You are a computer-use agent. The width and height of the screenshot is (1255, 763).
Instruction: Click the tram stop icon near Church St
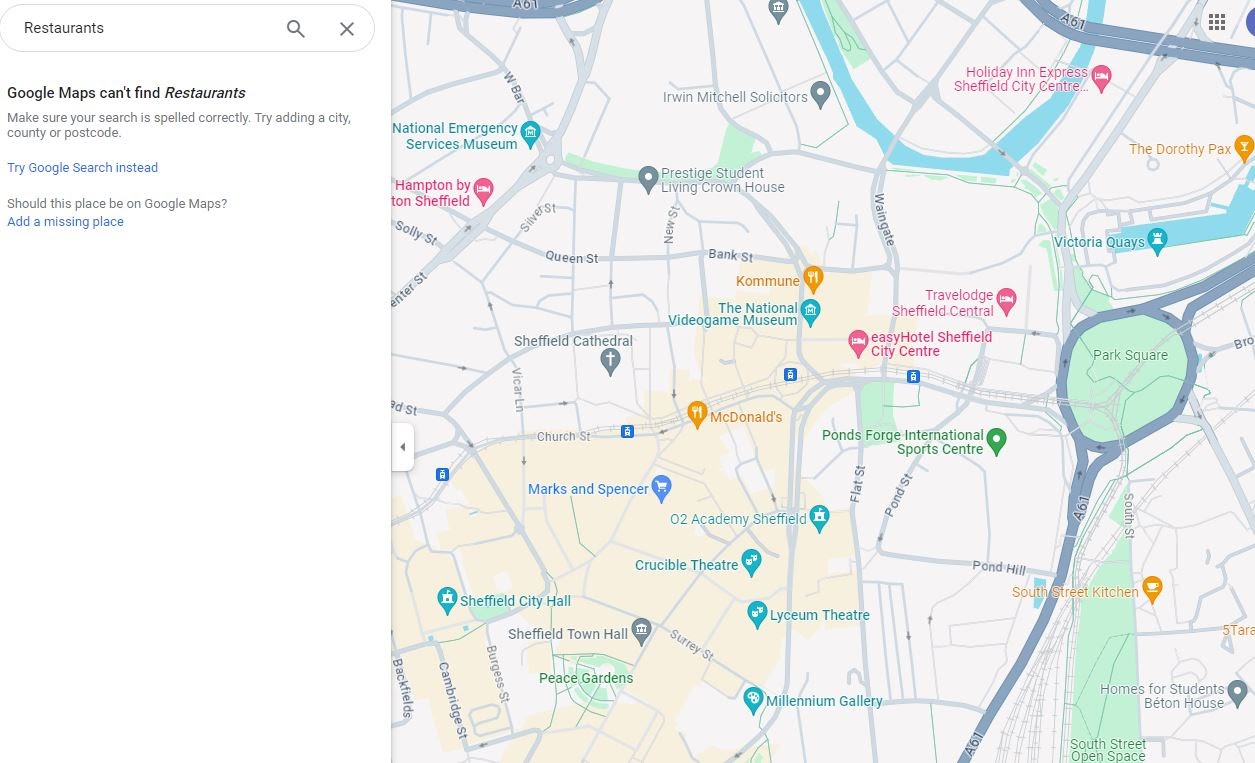click(x=627, y=432)
